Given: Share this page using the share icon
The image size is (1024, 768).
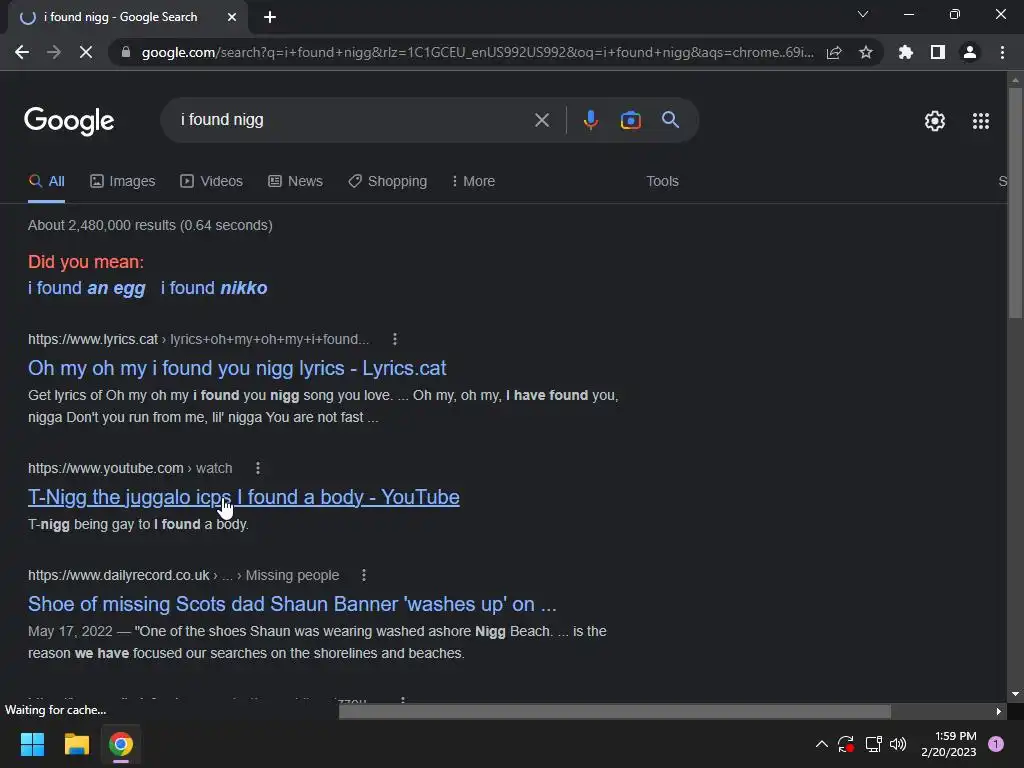Looking at the screenshot, I should pos(834,52).
